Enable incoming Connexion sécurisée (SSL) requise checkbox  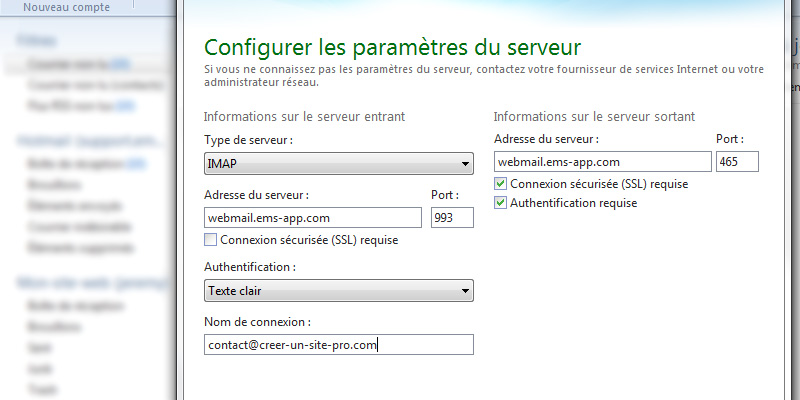coord(210,240)
